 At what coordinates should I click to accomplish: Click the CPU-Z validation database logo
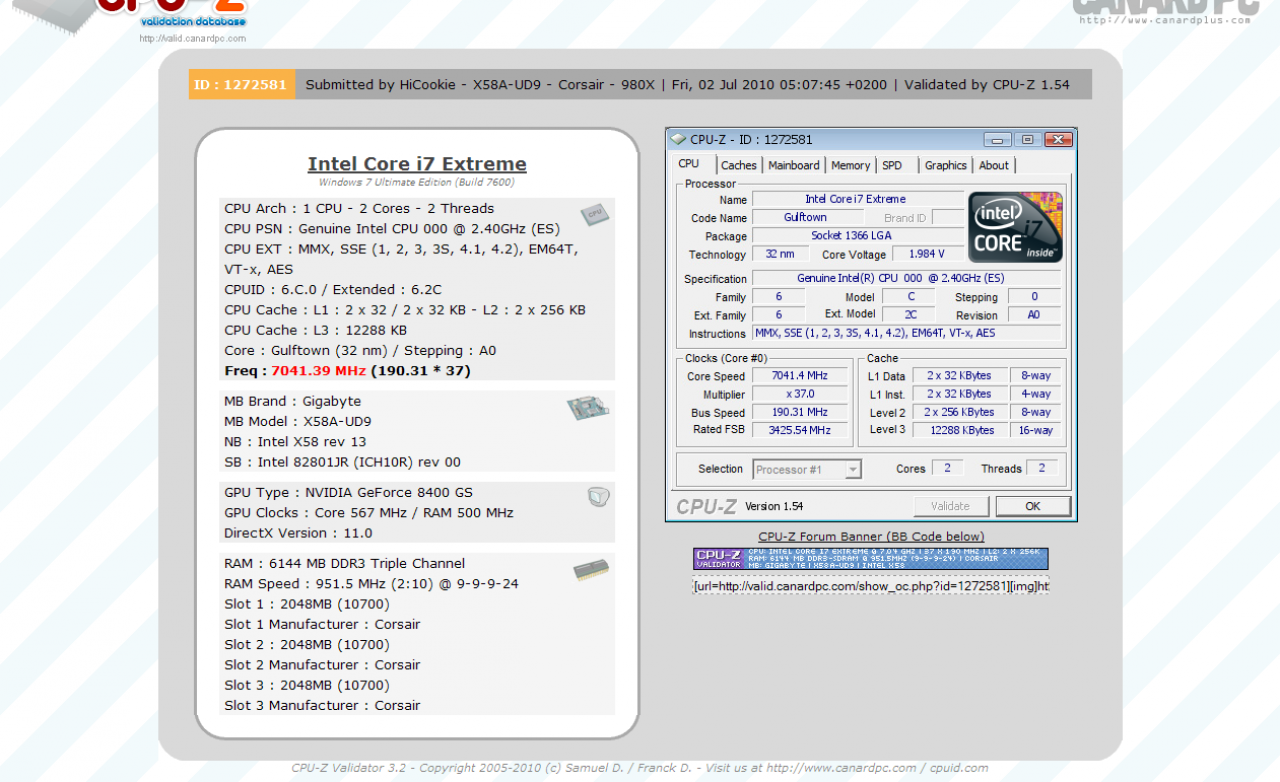click(130, 18)
